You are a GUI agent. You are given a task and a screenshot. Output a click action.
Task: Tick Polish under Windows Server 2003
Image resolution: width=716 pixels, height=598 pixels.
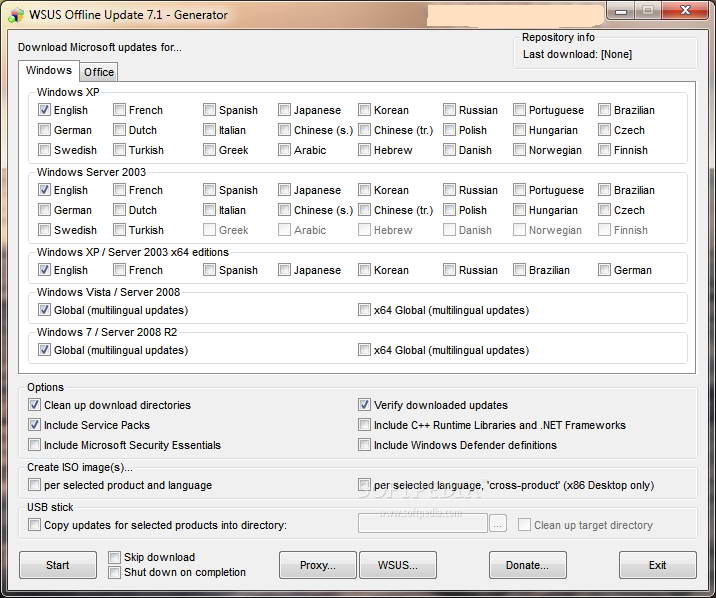pyautogui.click(x=449, y=210)
